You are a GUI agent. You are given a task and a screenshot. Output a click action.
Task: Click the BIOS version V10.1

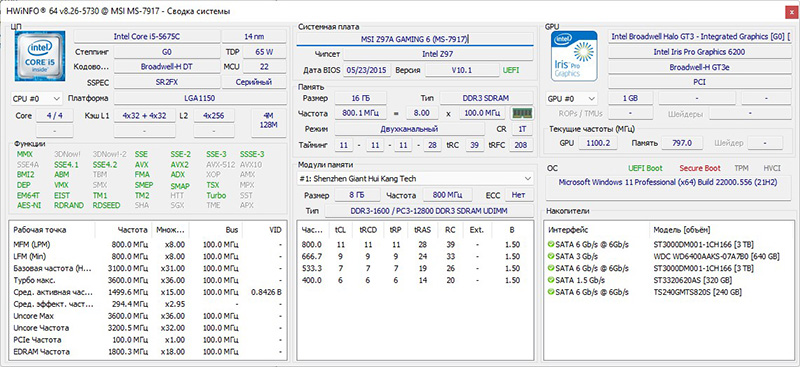pyautogui.click(x=462, y=70)
